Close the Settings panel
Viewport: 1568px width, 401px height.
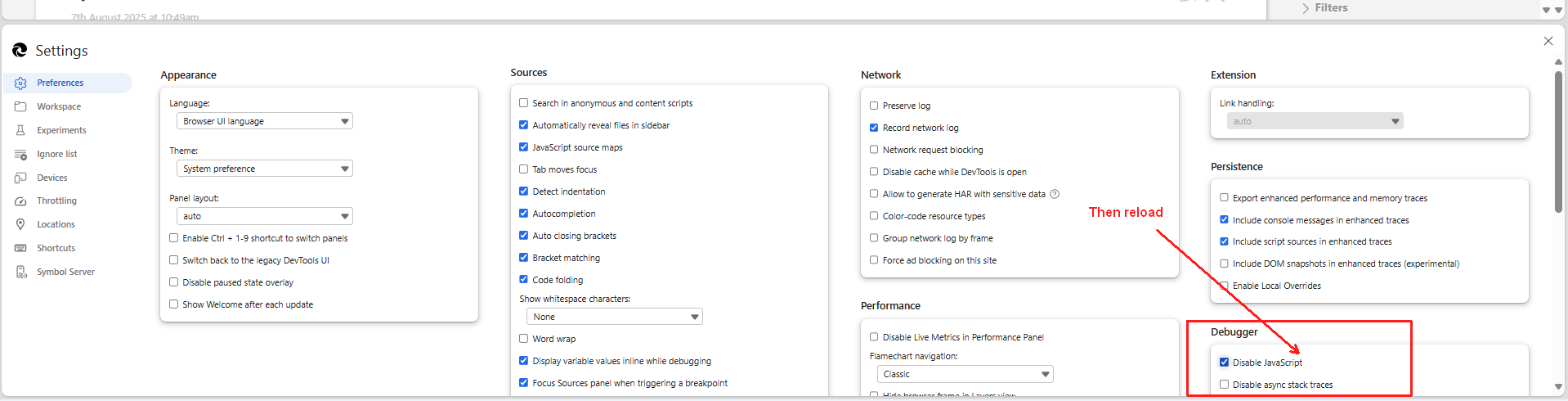[x=1548, y=41]
